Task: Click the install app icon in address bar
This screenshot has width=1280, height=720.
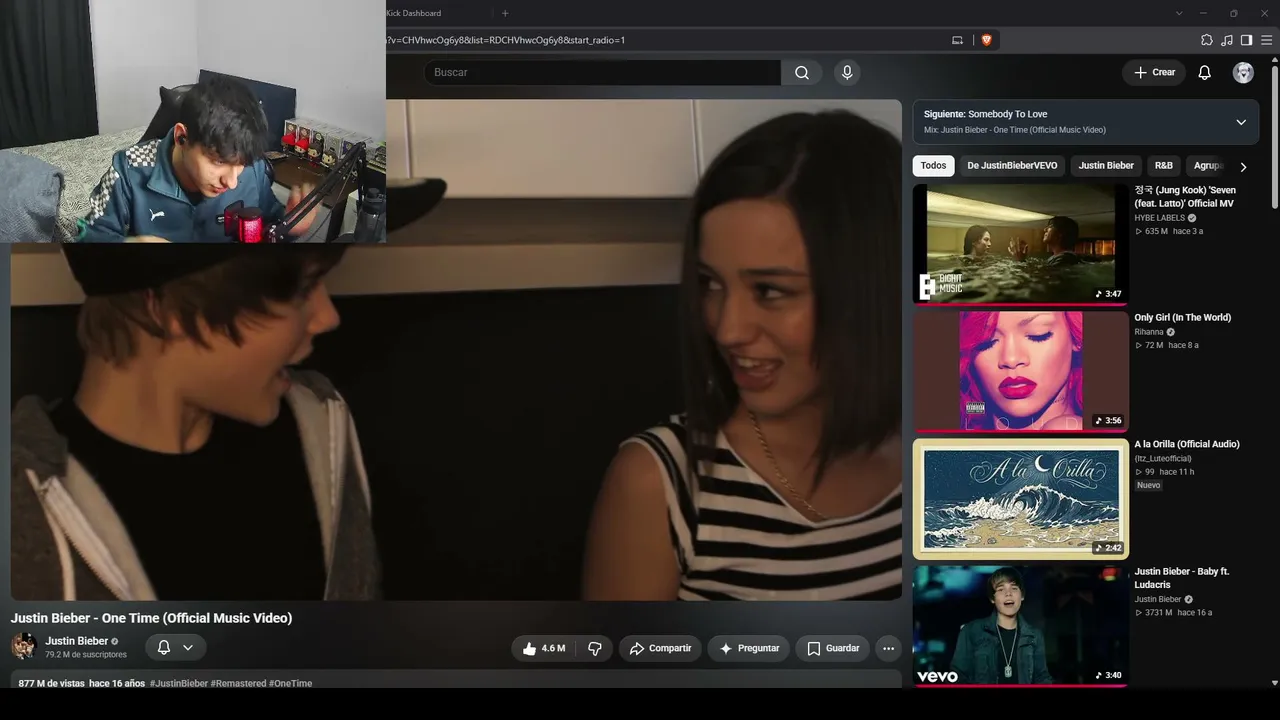Action: 957,40
